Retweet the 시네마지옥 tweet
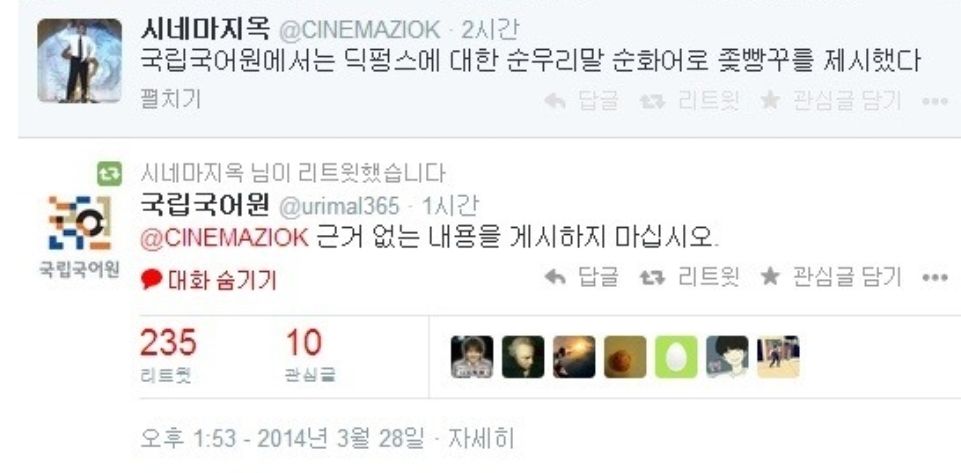961x473 pixels. (x=689, y=100)
